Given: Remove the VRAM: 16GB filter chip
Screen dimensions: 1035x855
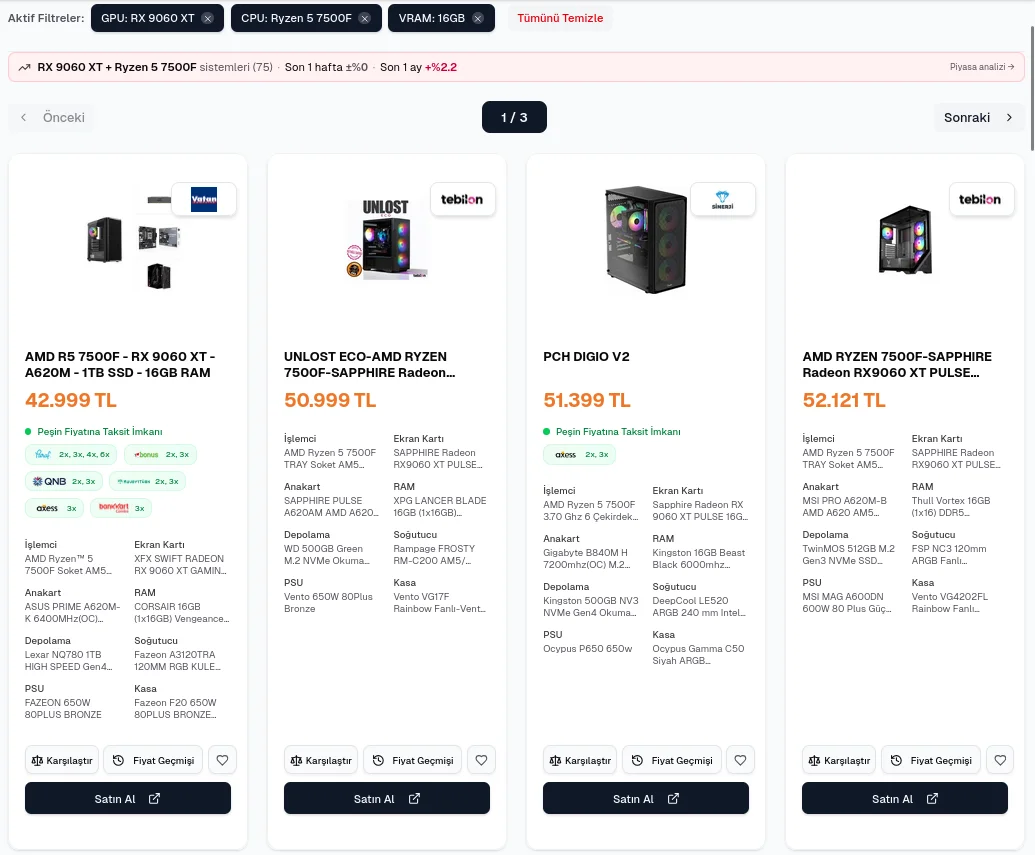Looking at the screenshot, I should (x=478, y=18).
